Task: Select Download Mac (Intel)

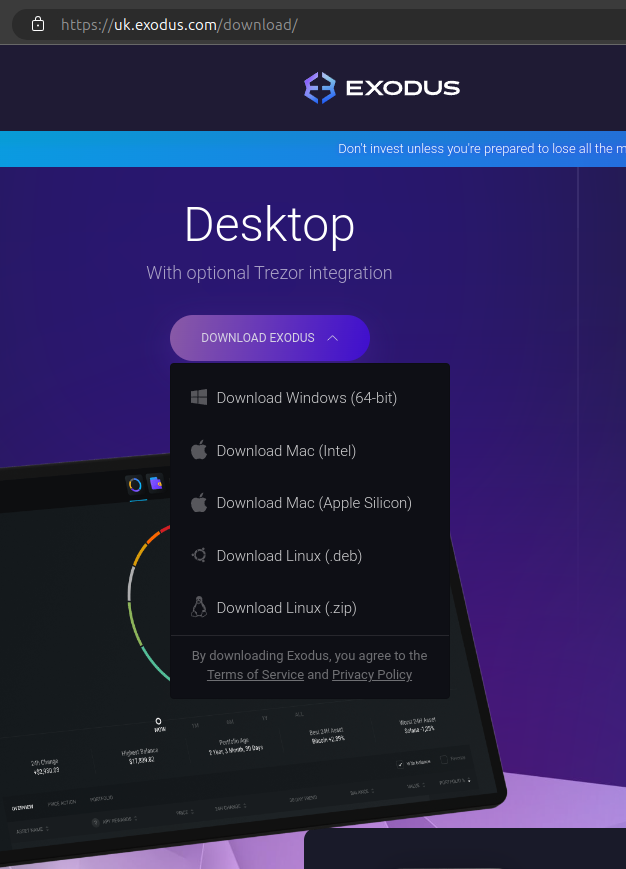Action: pos(310,451)
